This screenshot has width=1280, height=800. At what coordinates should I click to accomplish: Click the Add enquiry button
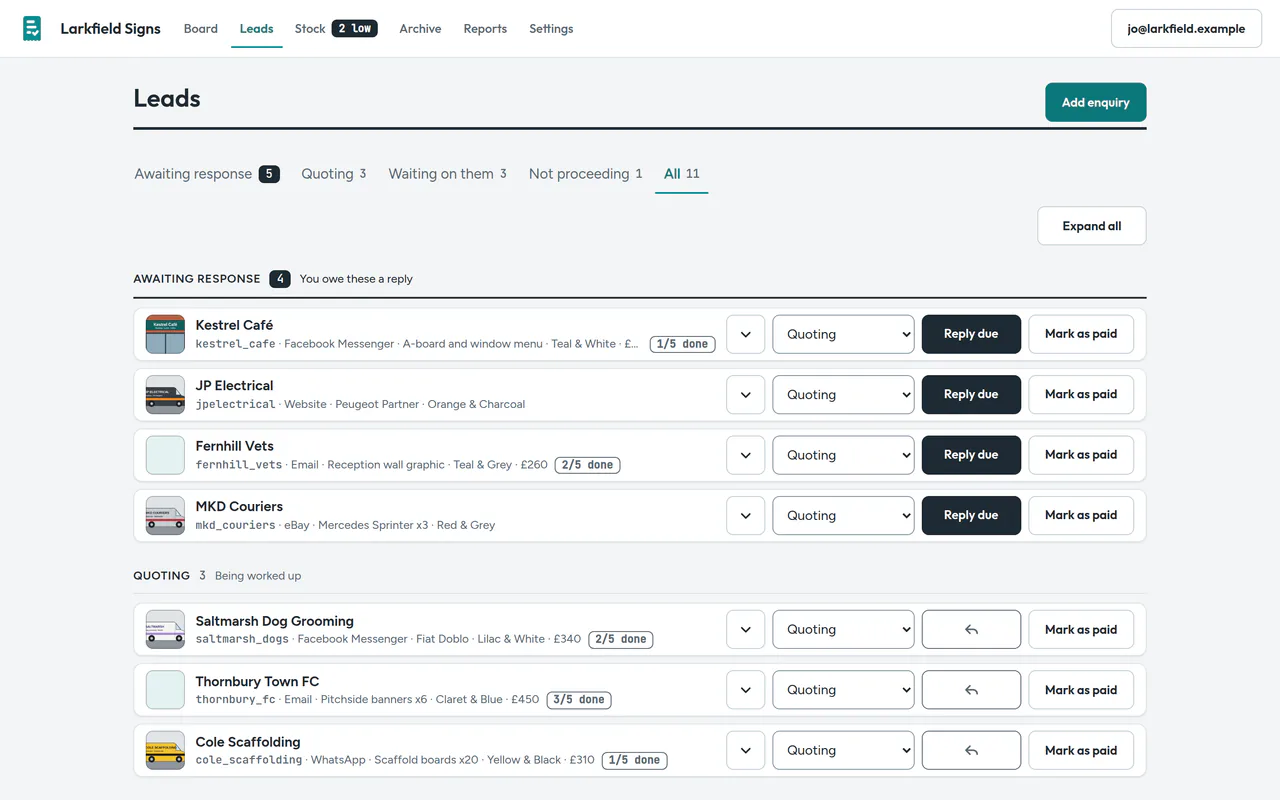coord(1096,102)
